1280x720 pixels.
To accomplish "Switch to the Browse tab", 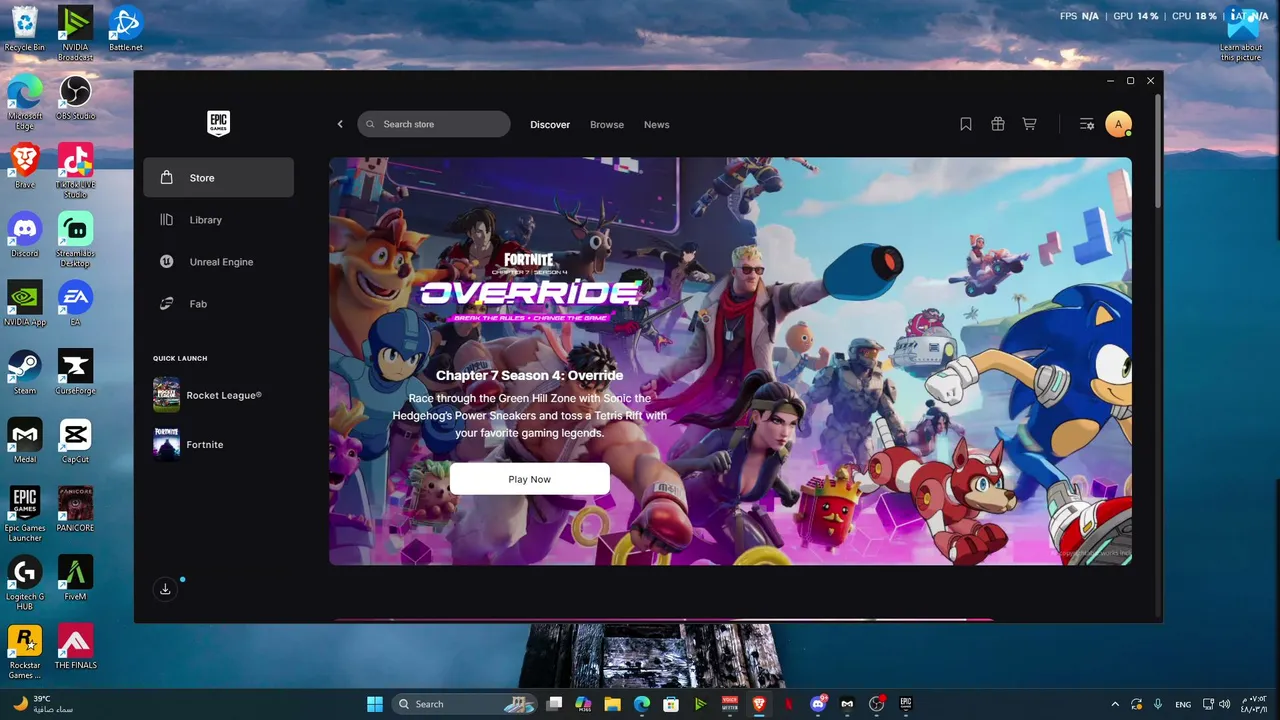I will (x=607, y=125).
